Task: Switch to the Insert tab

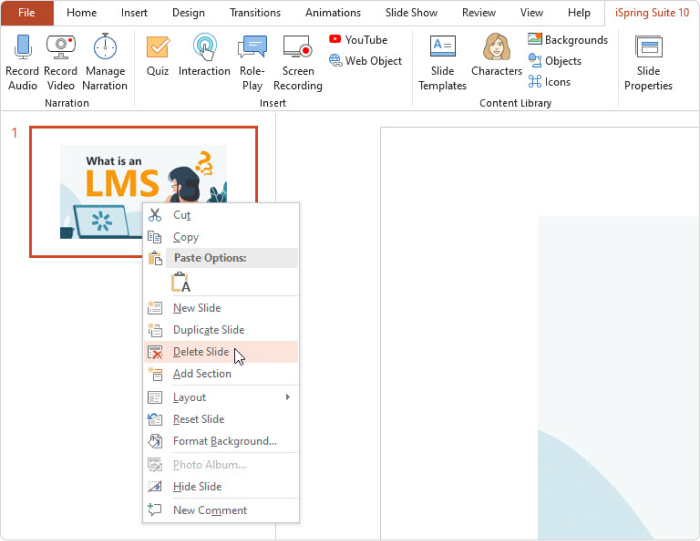Action: click(x=134, y=12)
